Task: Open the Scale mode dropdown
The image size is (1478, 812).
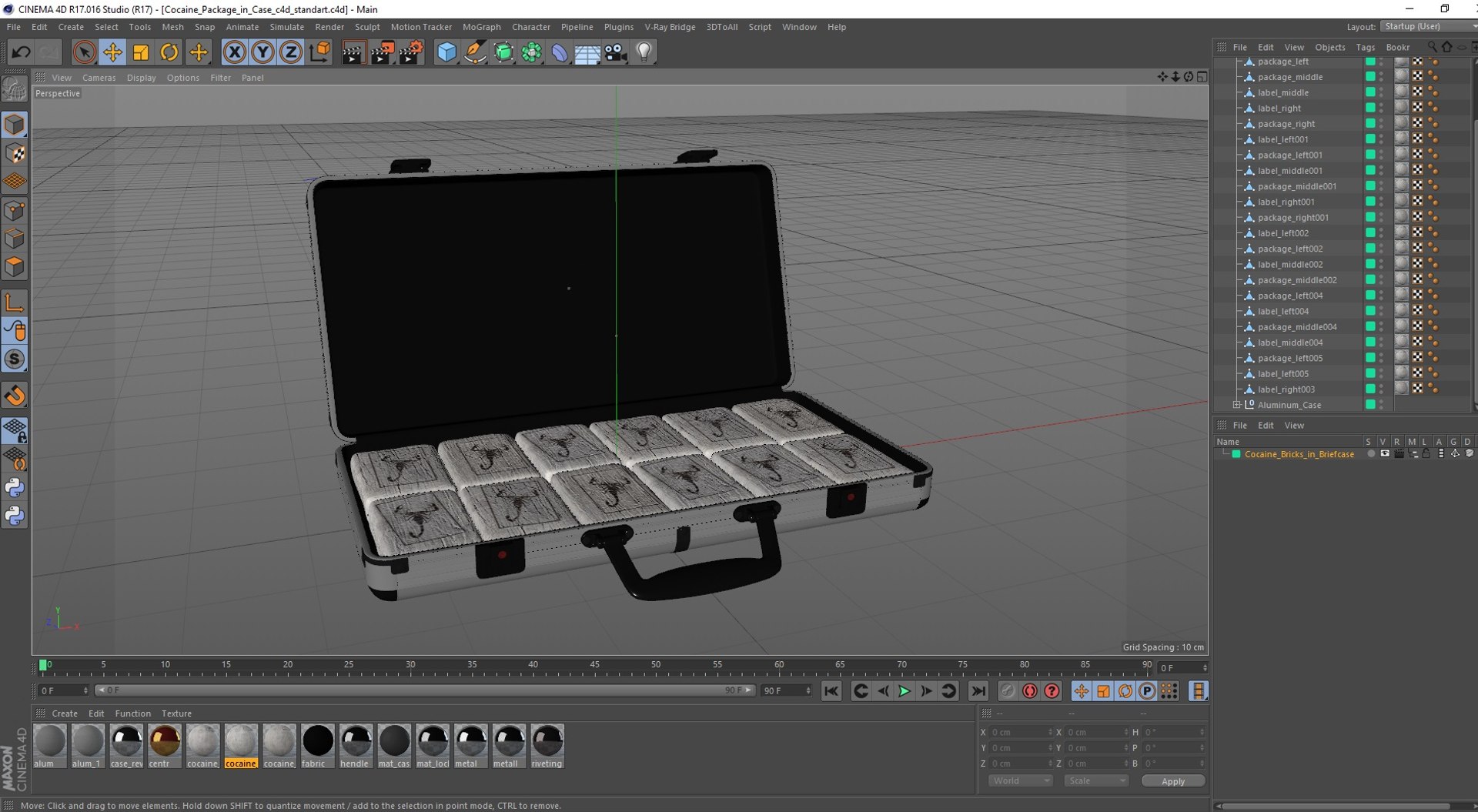Action: point(1096,780)
